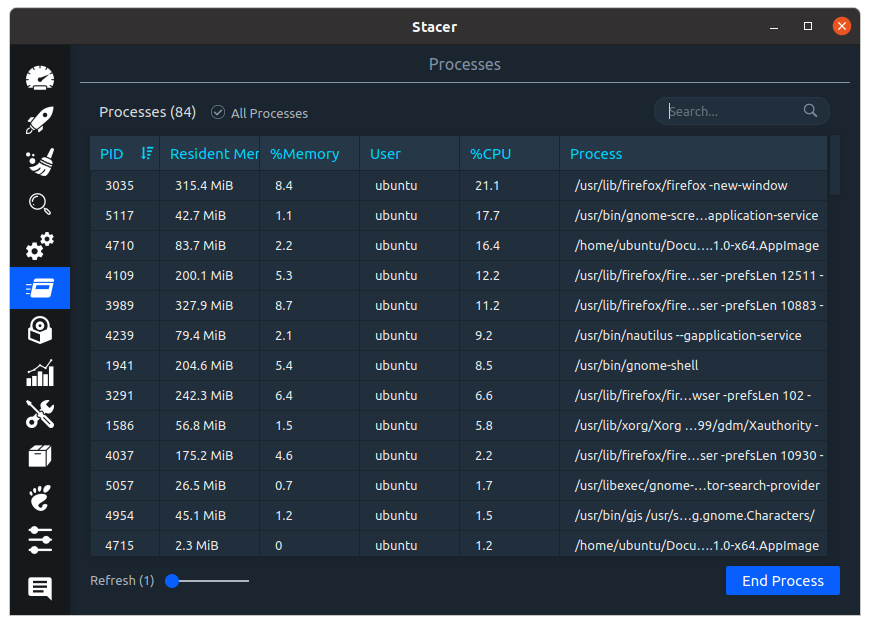Select the gjs Characters process row

(458, 515)
